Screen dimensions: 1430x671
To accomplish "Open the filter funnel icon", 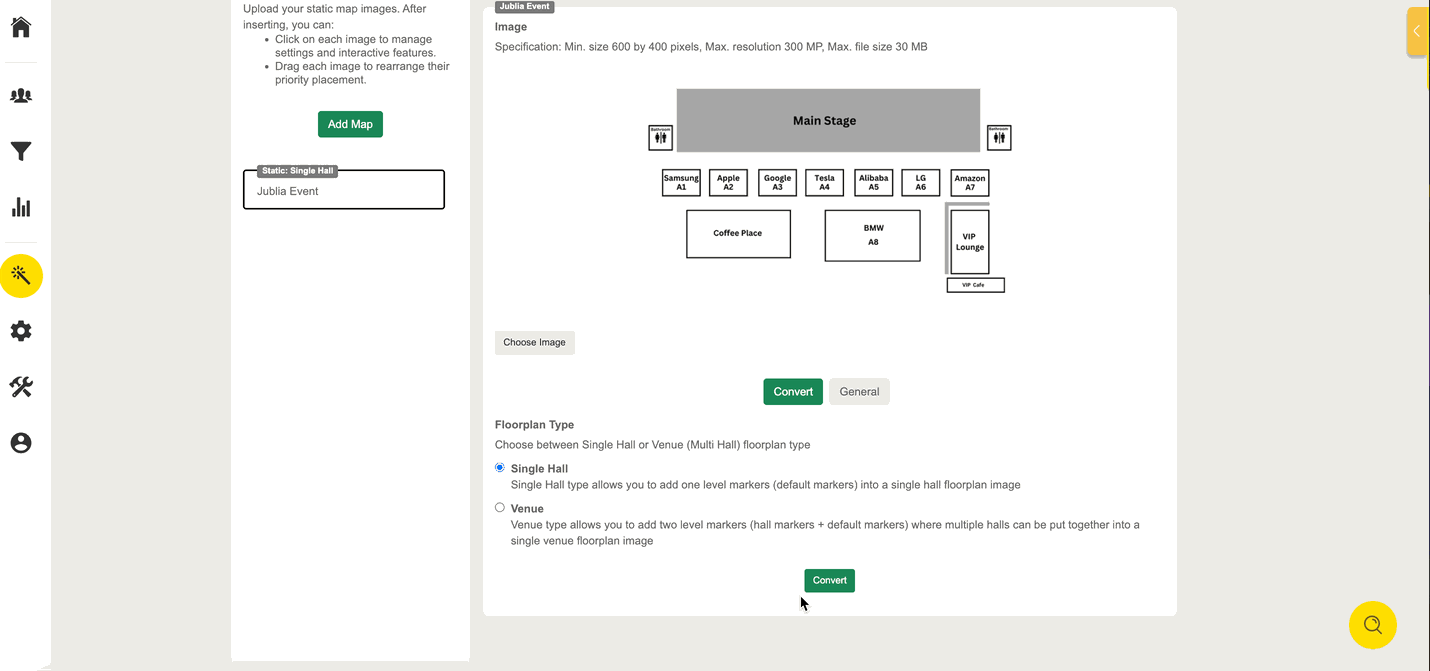I will coord(21,152).
